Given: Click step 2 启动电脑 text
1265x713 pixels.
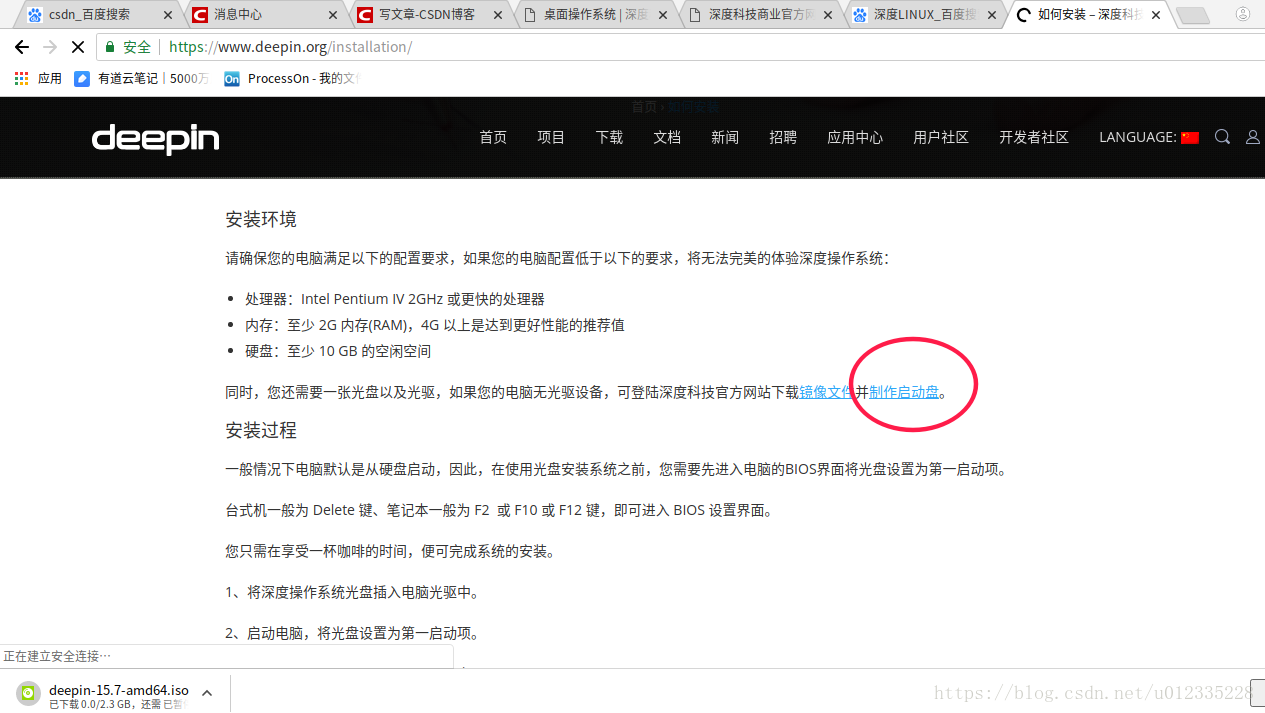Looking at the screenshot, I should (x=352, y=633).
